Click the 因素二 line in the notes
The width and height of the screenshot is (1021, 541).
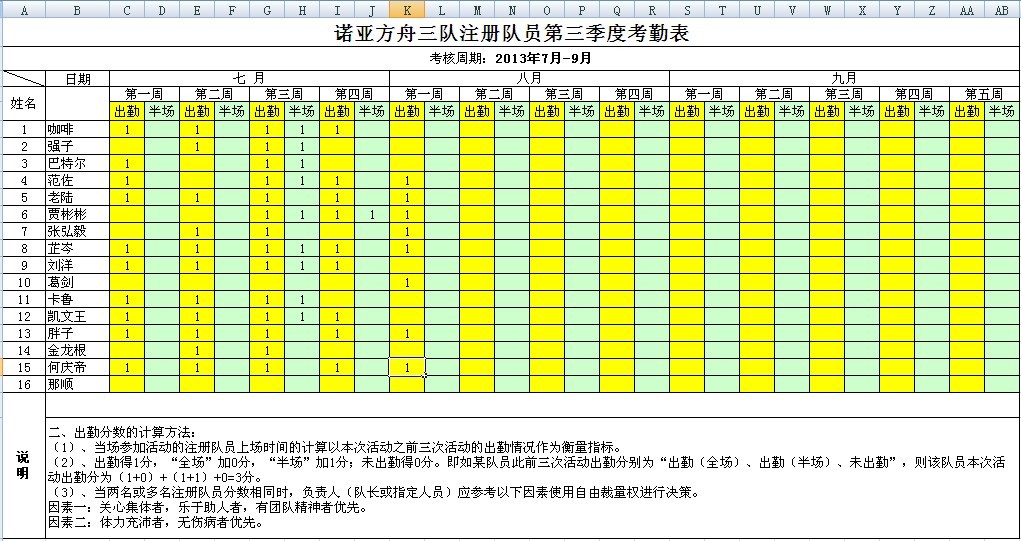point(156,522)
